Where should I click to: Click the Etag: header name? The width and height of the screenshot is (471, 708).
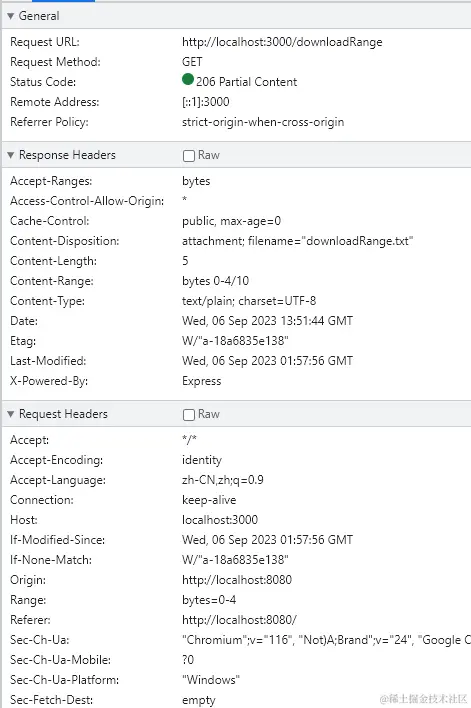23,340
